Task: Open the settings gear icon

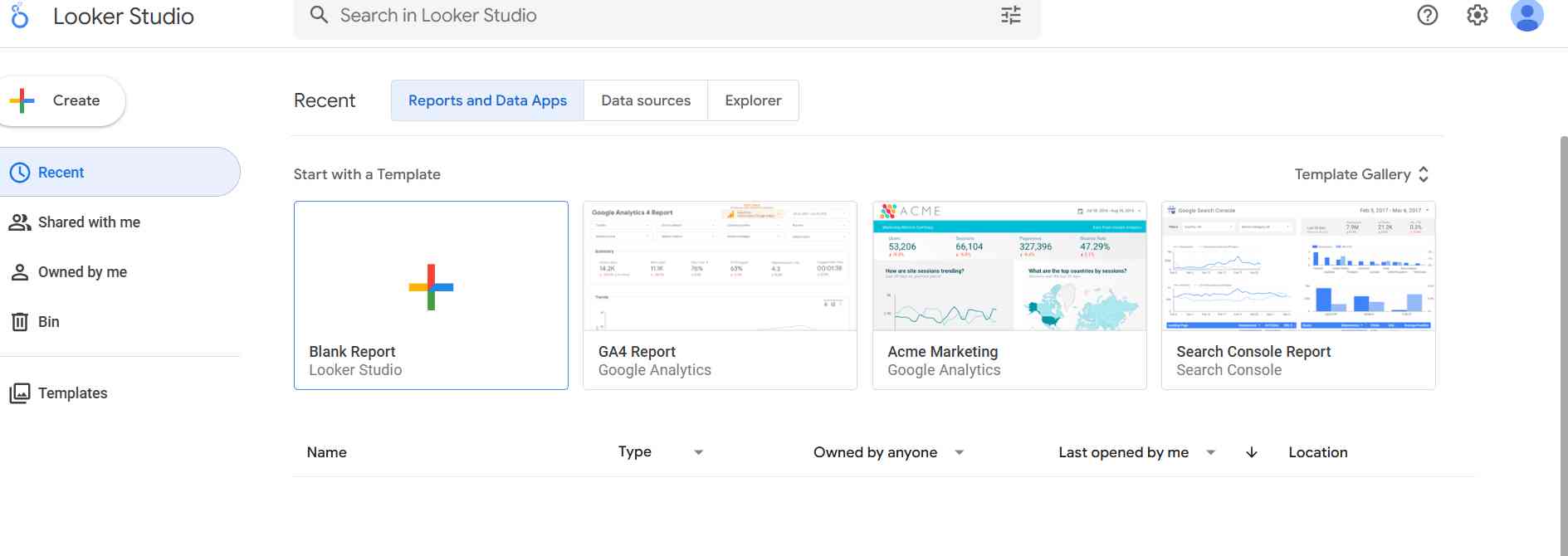Action: (1477, 15)
